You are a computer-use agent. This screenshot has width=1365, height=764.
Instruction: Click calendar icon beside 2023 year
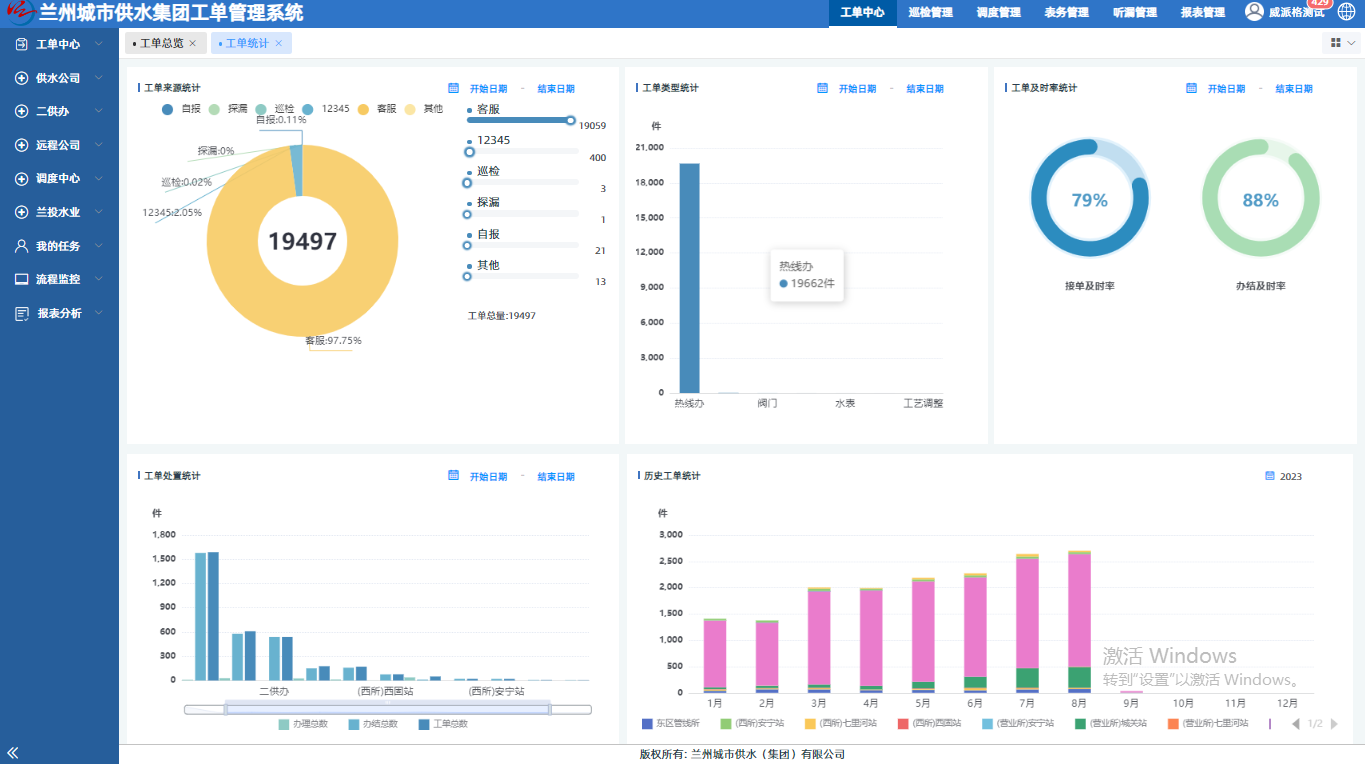[1270, 476]
